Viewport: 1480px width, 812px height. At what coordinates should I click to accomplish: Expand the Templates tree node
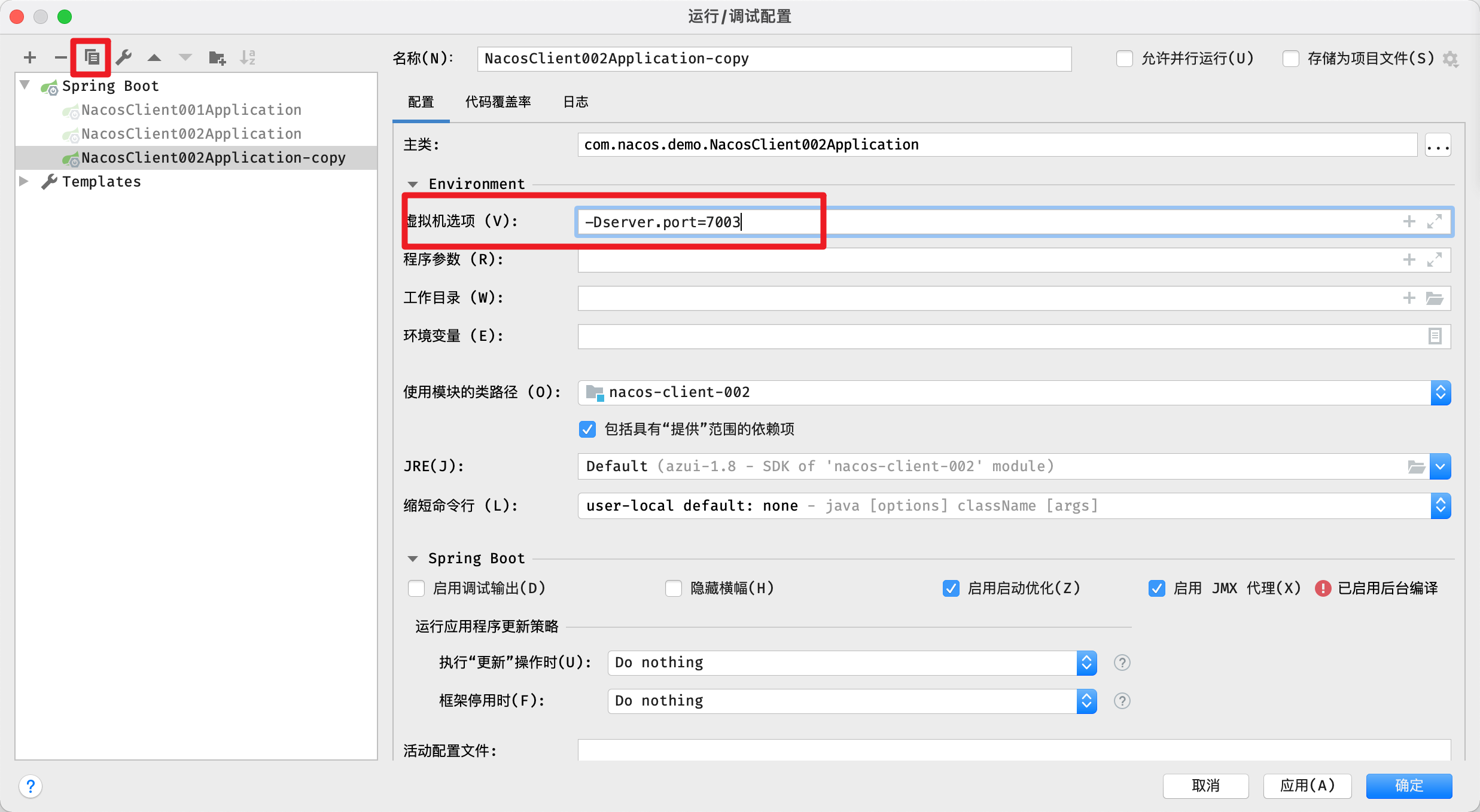coord(24,181)
